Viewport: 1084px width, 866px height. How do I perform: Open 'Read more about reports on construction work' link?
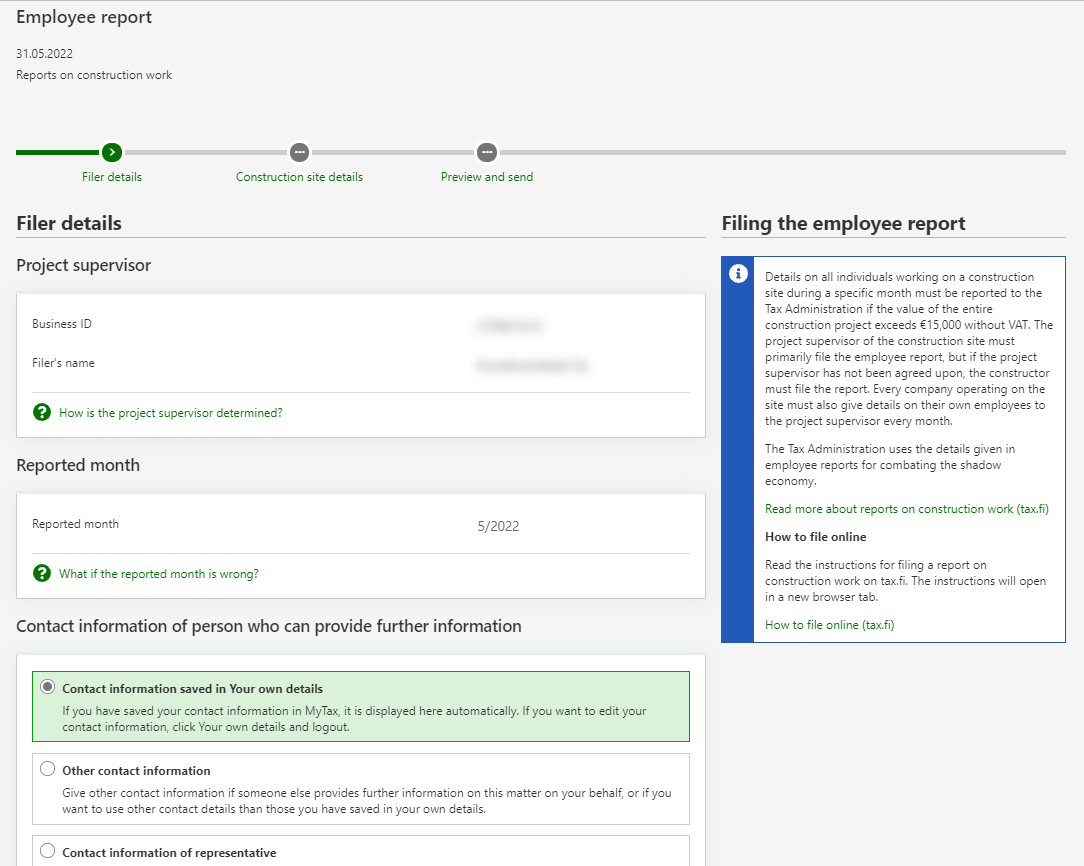(x=906, y=509)
